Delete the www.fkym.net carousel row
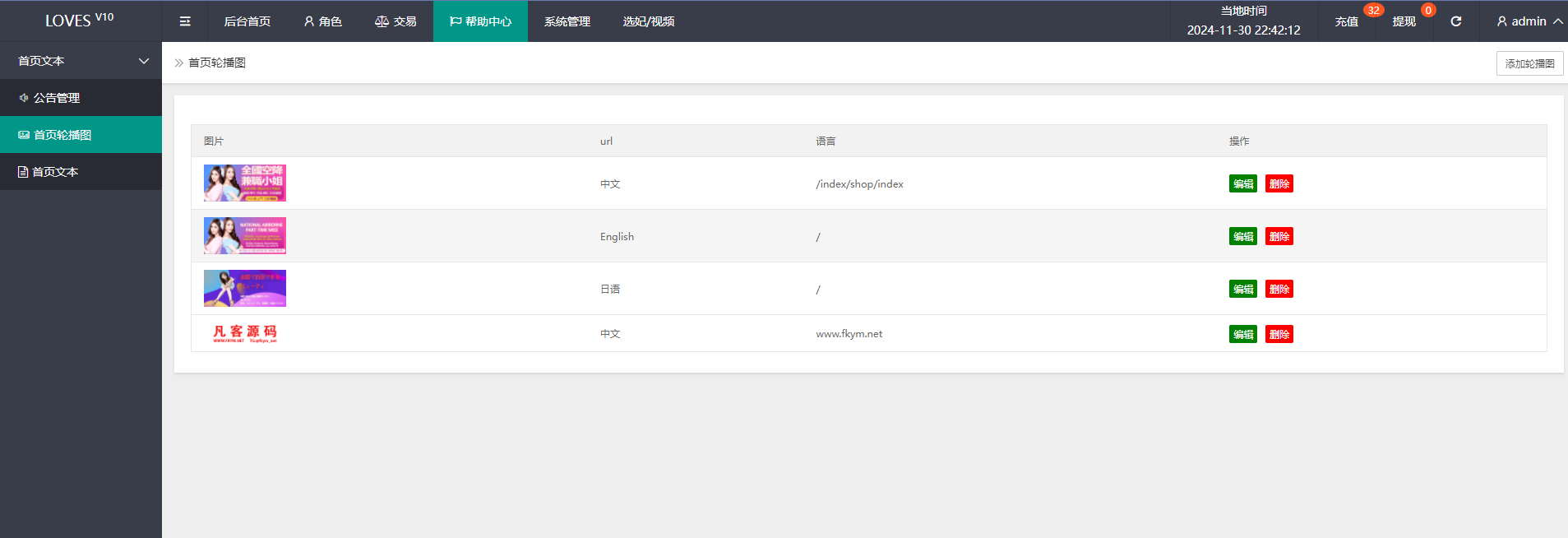The image size is (1568, 538). (x=1279, y=334)
